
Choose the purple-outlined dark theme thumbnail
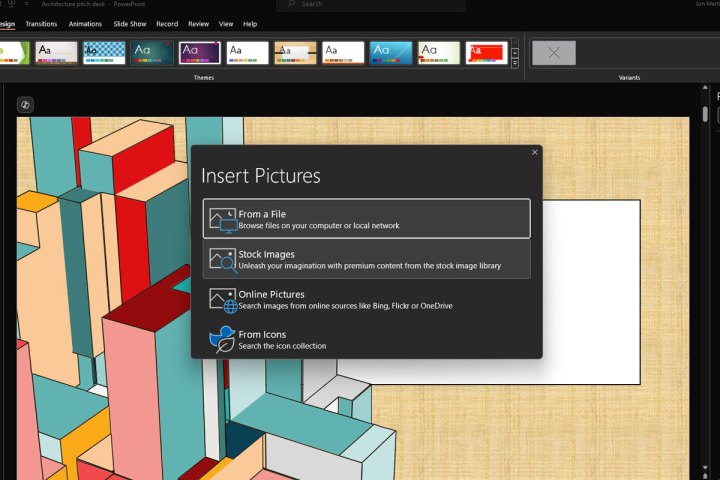click(200, 52)
